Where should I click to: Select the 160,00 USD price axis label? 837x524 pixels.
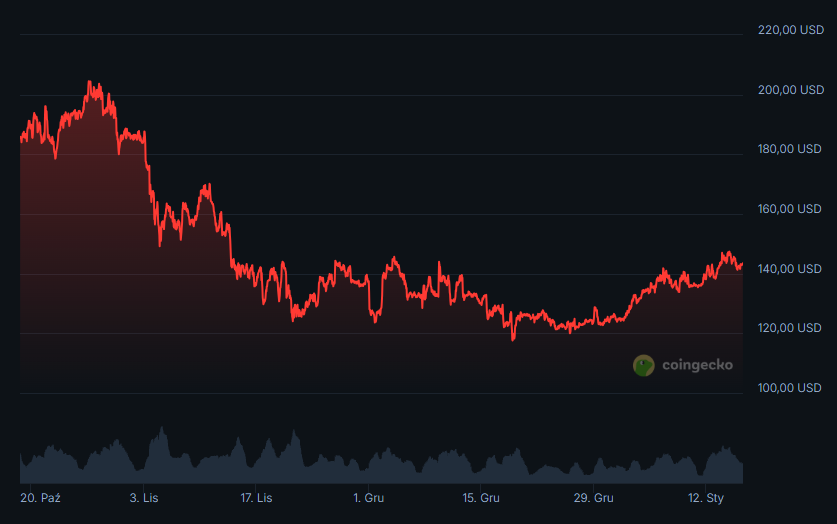pyautogui.click(x=790, y=209)
